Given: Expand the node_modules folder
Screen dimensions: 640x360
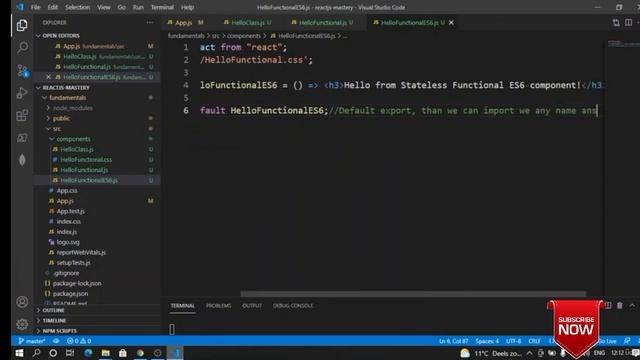Looking at the screenshot, I should 73,108.
